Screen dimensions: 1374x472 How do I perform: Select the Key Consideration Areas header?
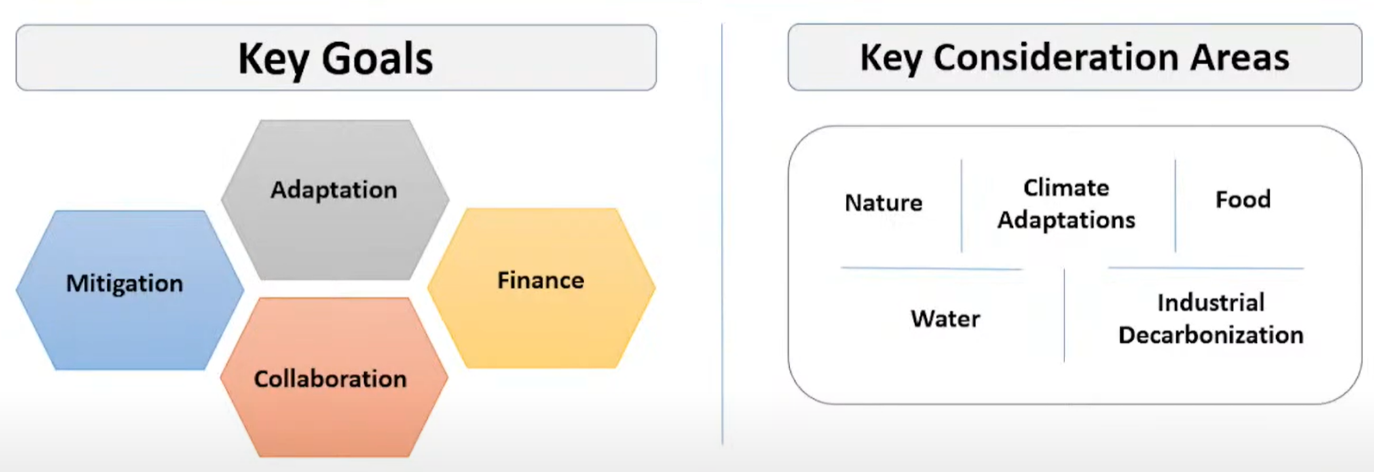point(1074,58)
